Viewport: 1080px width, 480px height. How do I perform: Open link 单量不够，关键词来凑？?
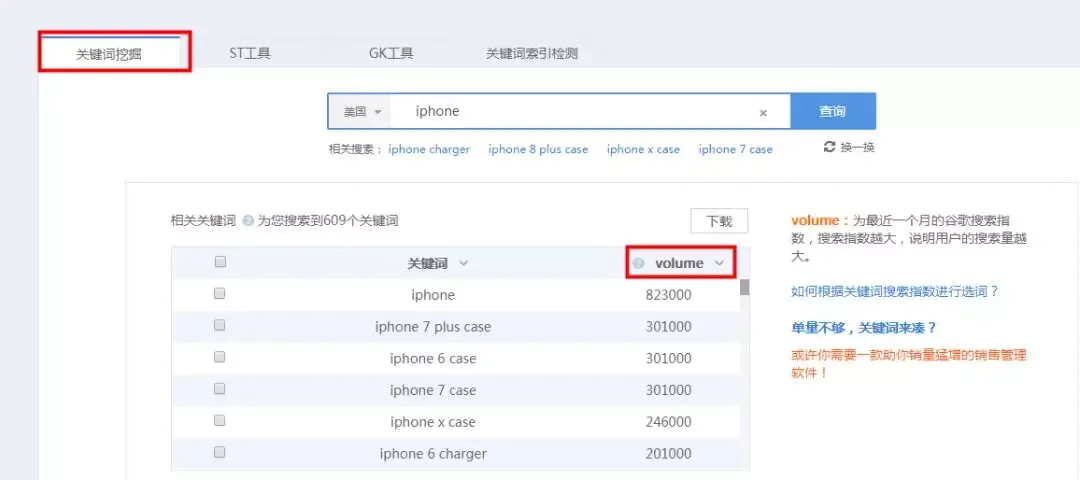864,328
